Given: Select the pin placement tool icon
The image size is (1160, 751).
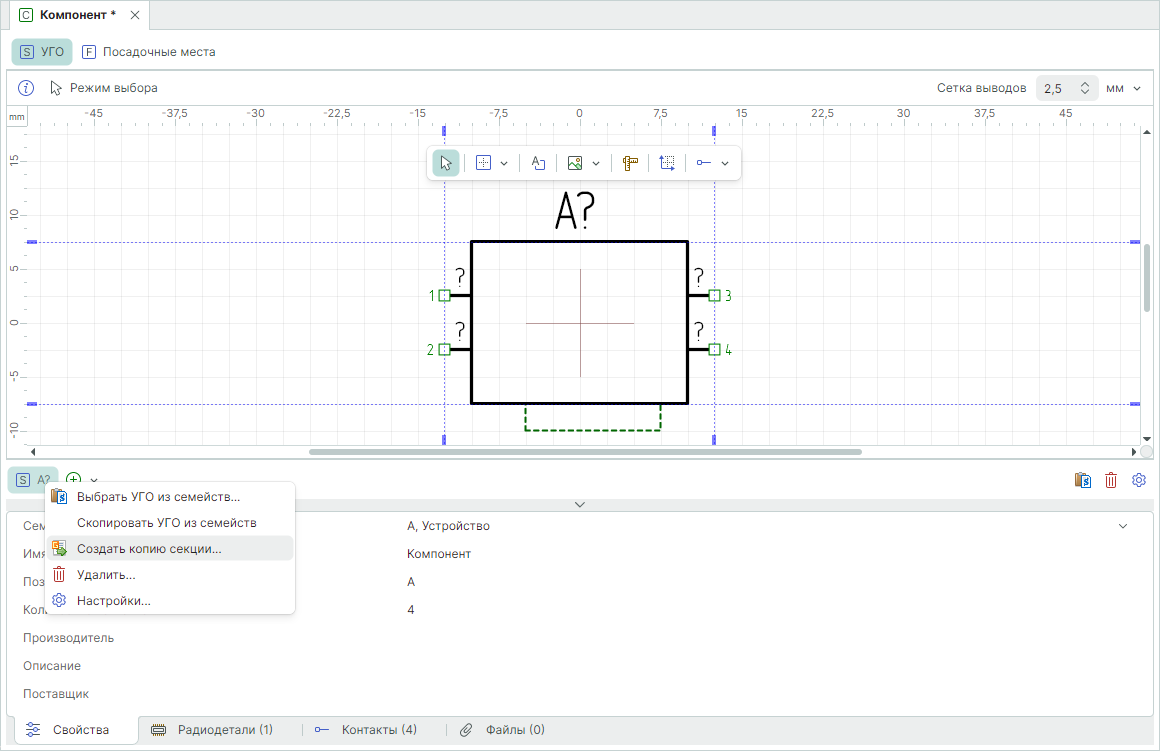Looking at the screenshot, I should (704, 163).
